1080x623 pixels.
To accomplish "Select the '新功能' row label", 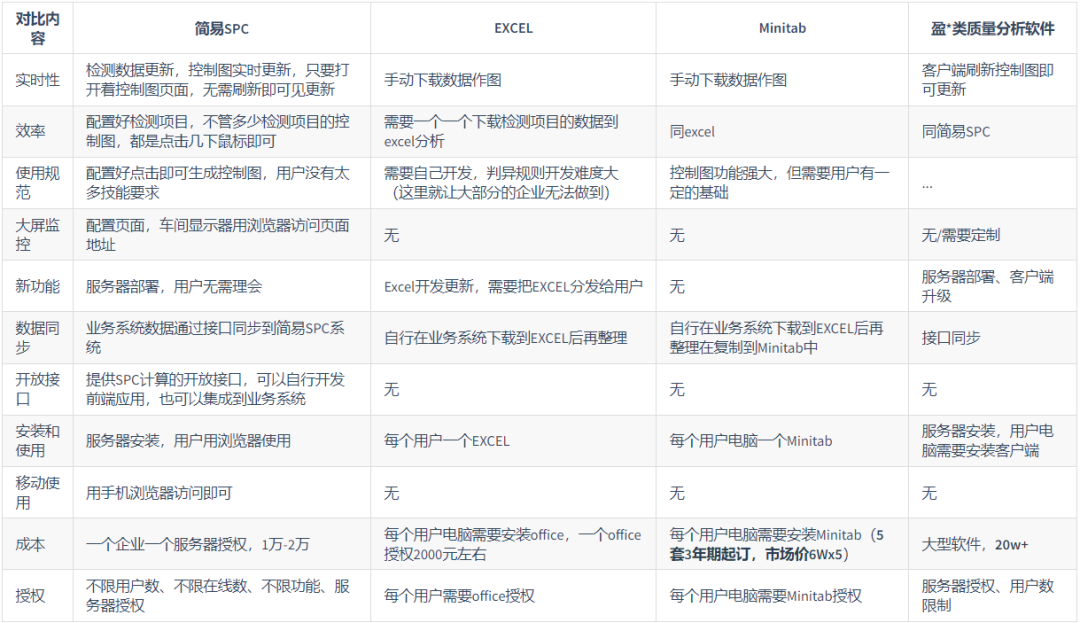I will [x=38, y=286].
